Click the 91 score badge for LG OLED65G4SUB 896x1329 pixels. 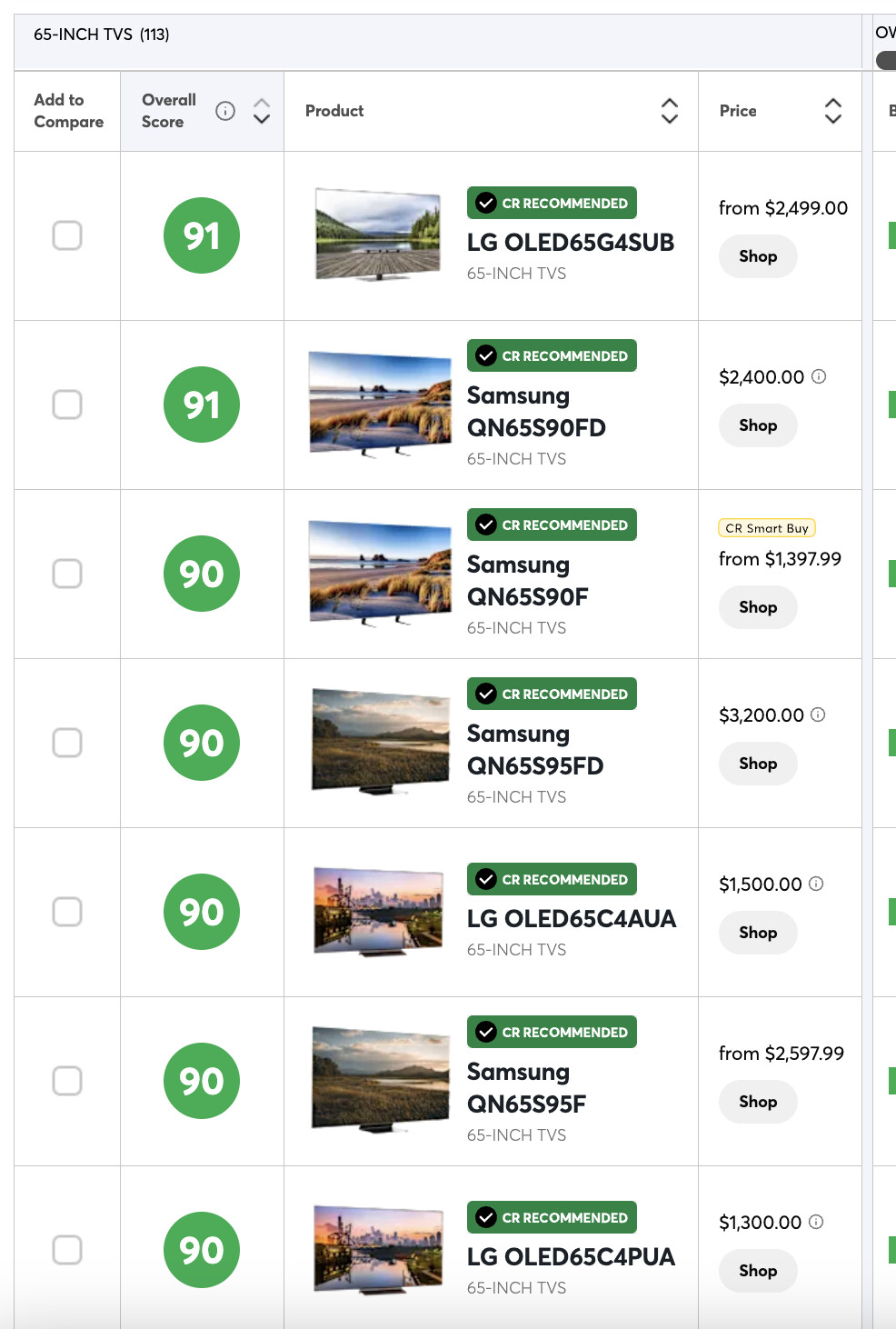(x=202, y=235)
